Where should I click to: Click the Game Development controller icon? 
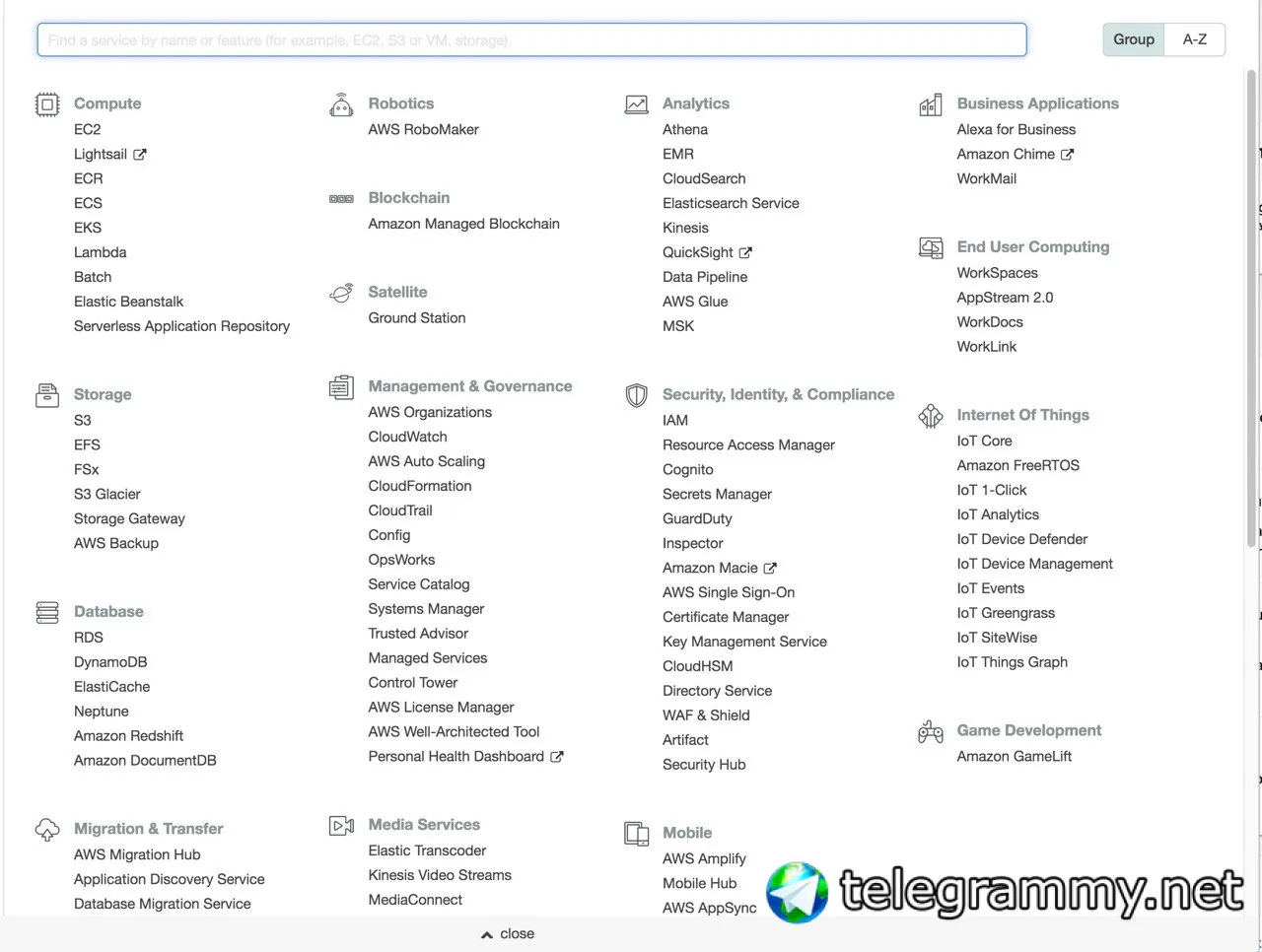click(931, 731)
